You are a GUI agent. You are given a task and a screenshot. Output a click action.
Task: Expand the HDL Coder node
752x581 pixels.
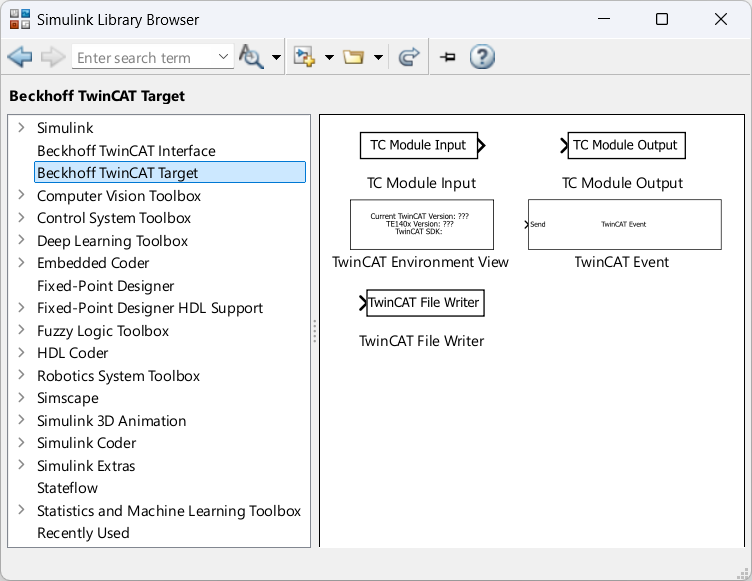point(21,353)
